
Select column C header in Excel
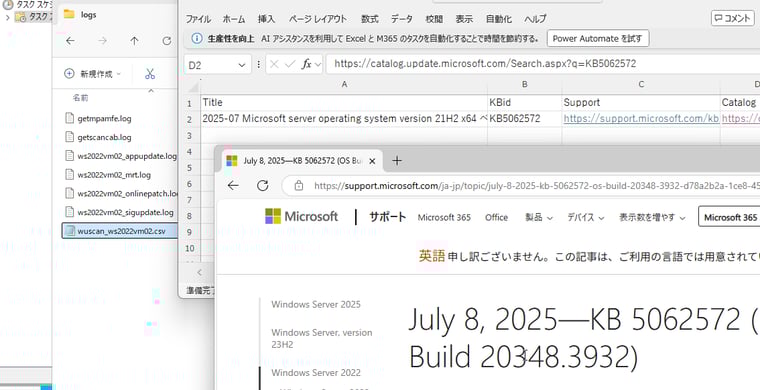point(641,84)
